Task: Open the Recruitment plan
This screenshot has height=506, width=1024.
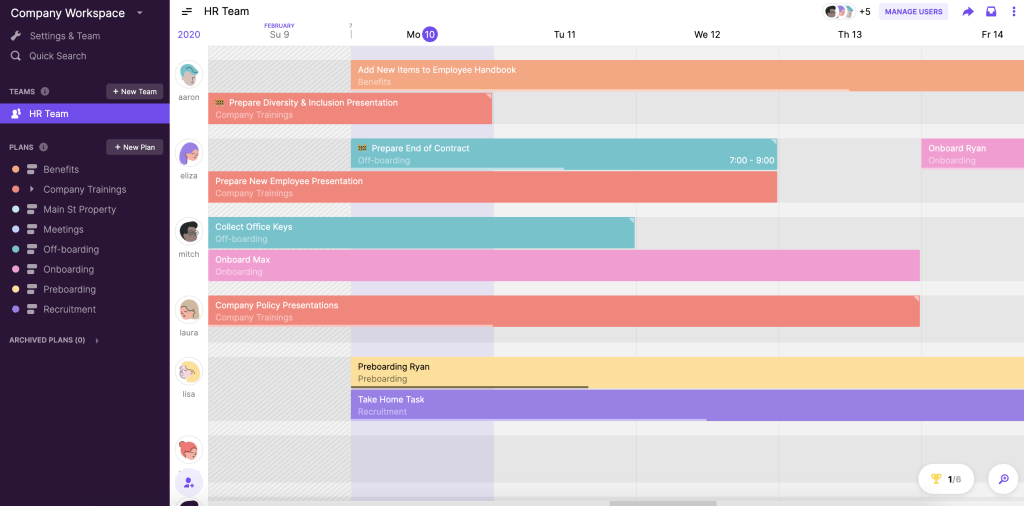Action: tap(69, 309)
